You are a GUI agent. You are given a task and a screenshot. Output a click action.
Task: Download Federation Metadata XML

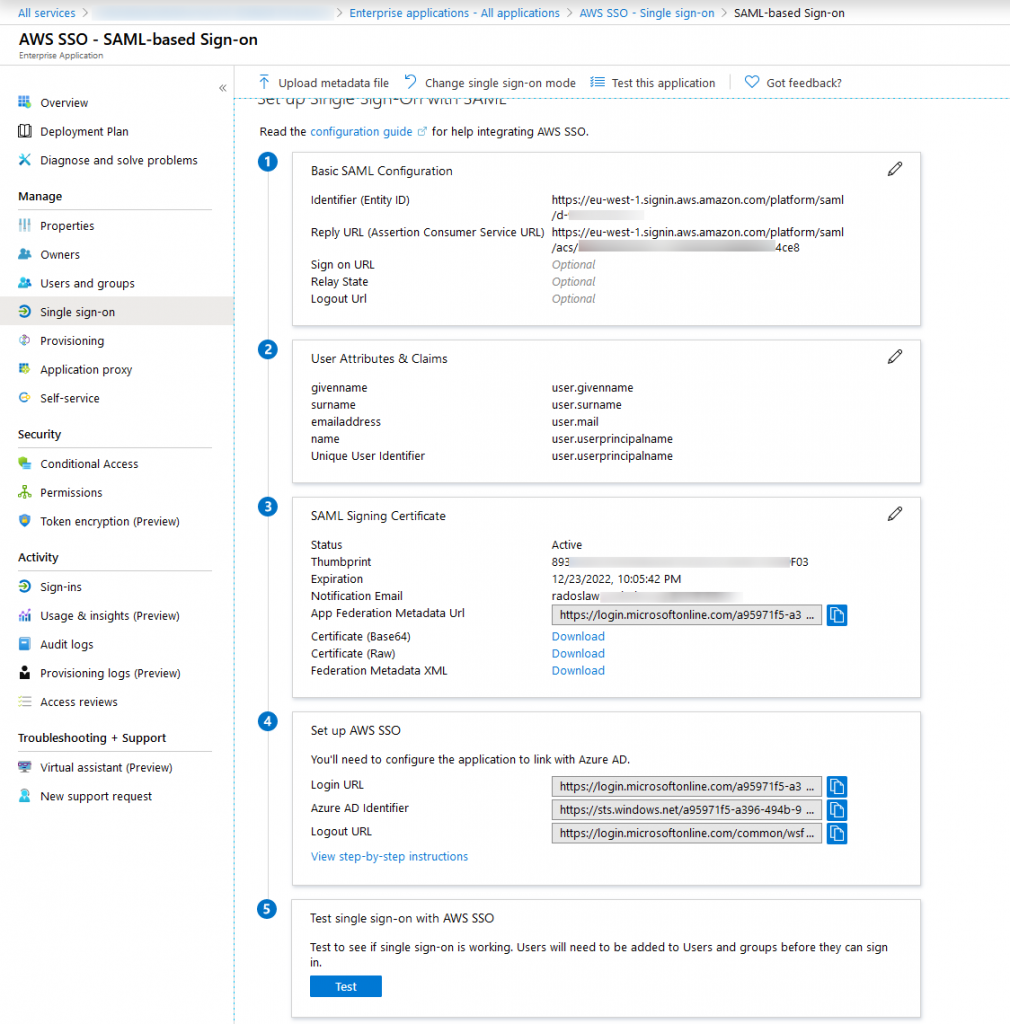[x=578, y=670]
